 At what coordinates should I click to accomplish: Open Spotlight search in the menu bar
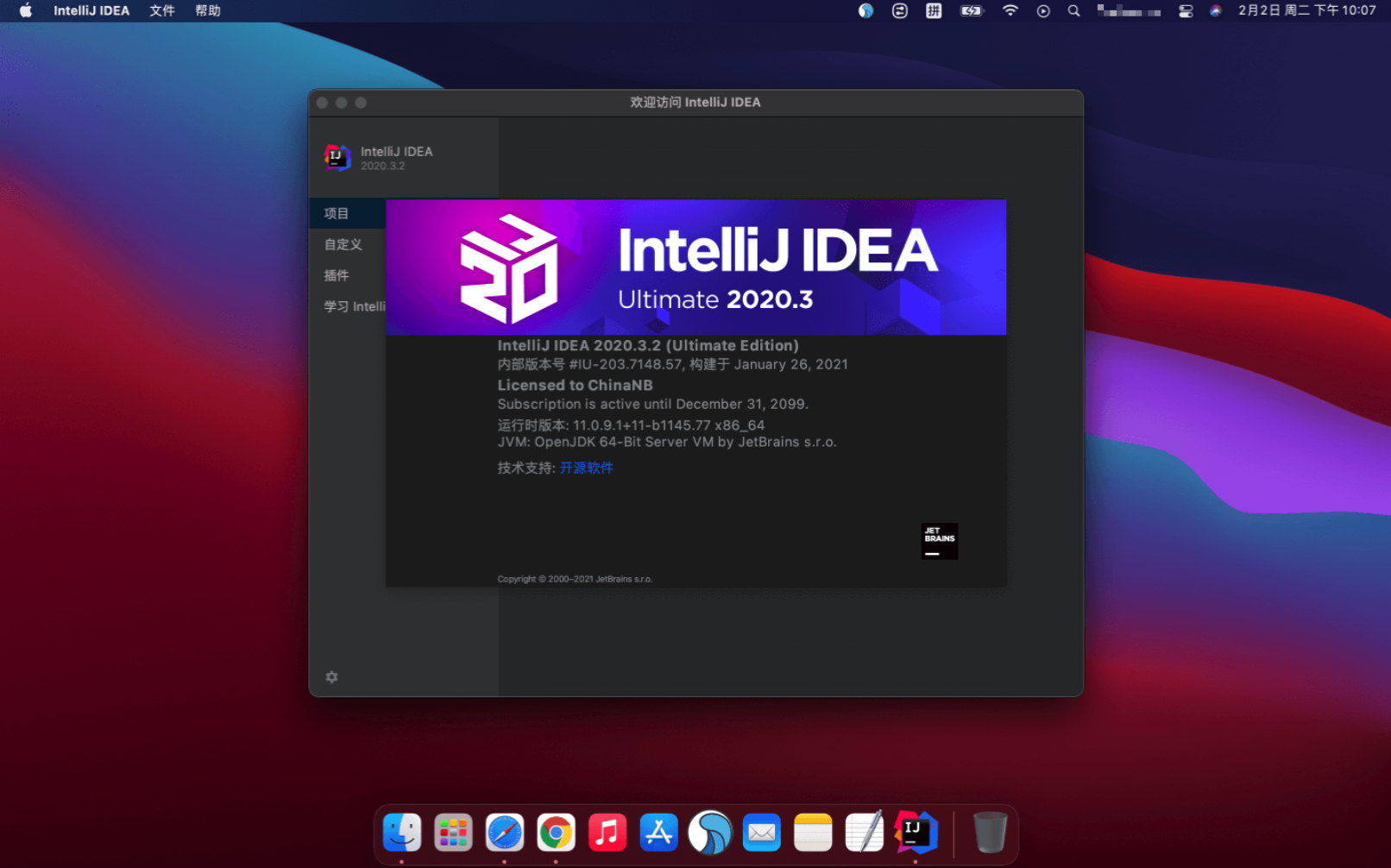tap(1073, 10)
